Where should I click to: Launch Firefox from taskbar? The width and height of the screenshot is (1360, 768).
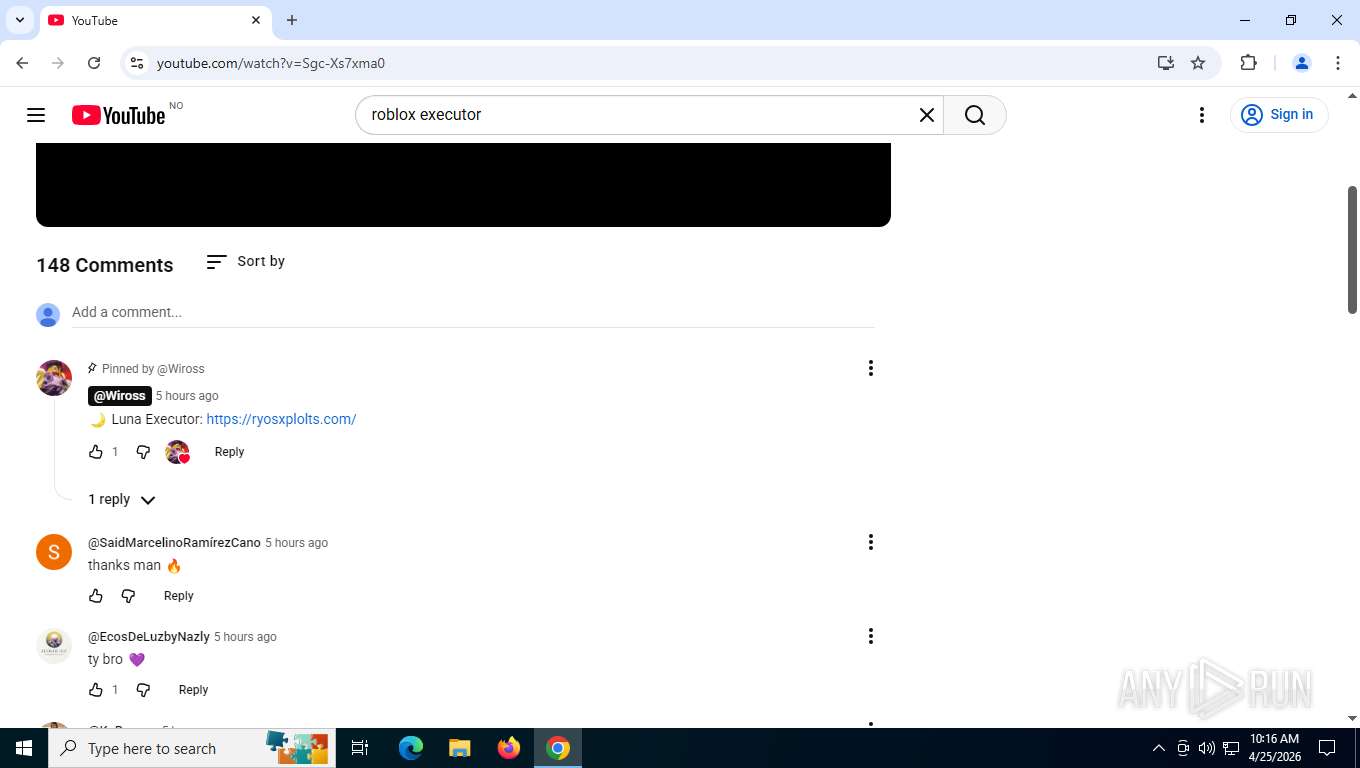click(509, 748)
